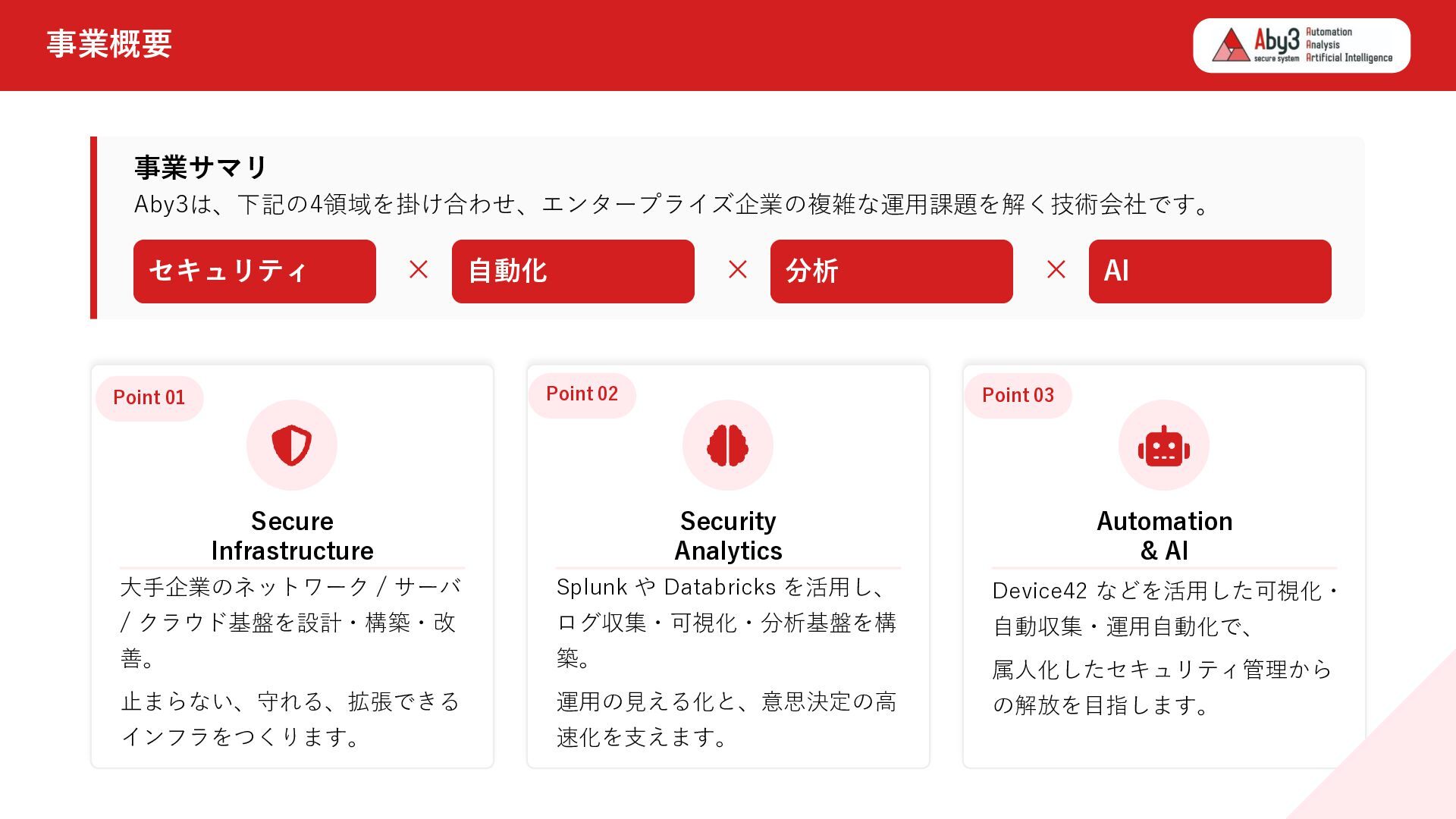Image resolution: width=1456 pixels, height=819 pixels.
Task: Click the shield icon for Secure Infrastructure
Action: click(x=292, y=445)
